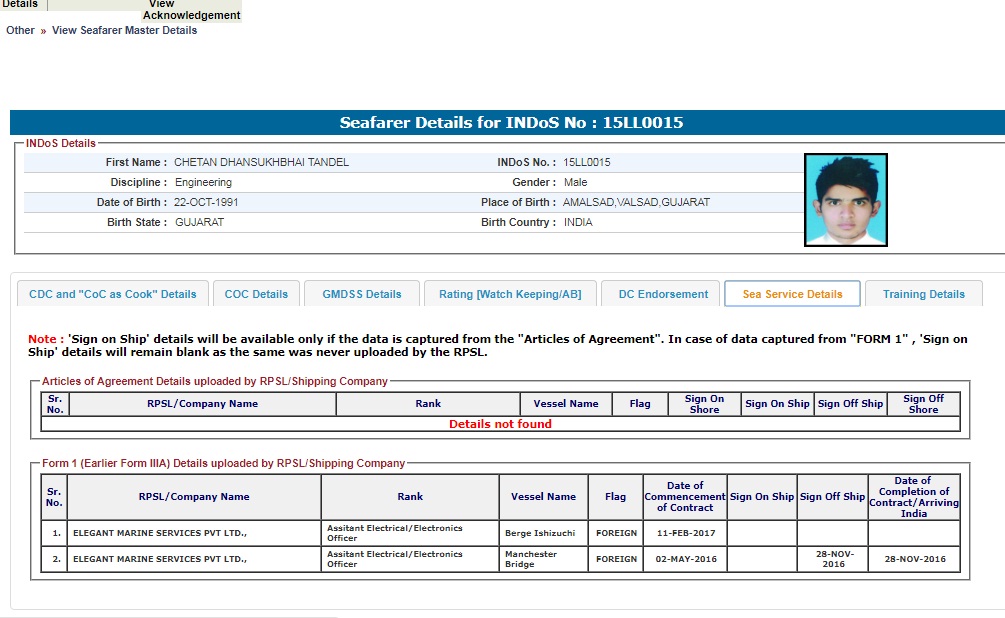
Task: Click the Seafarer Details blue title banner
Action: (507, 123)
